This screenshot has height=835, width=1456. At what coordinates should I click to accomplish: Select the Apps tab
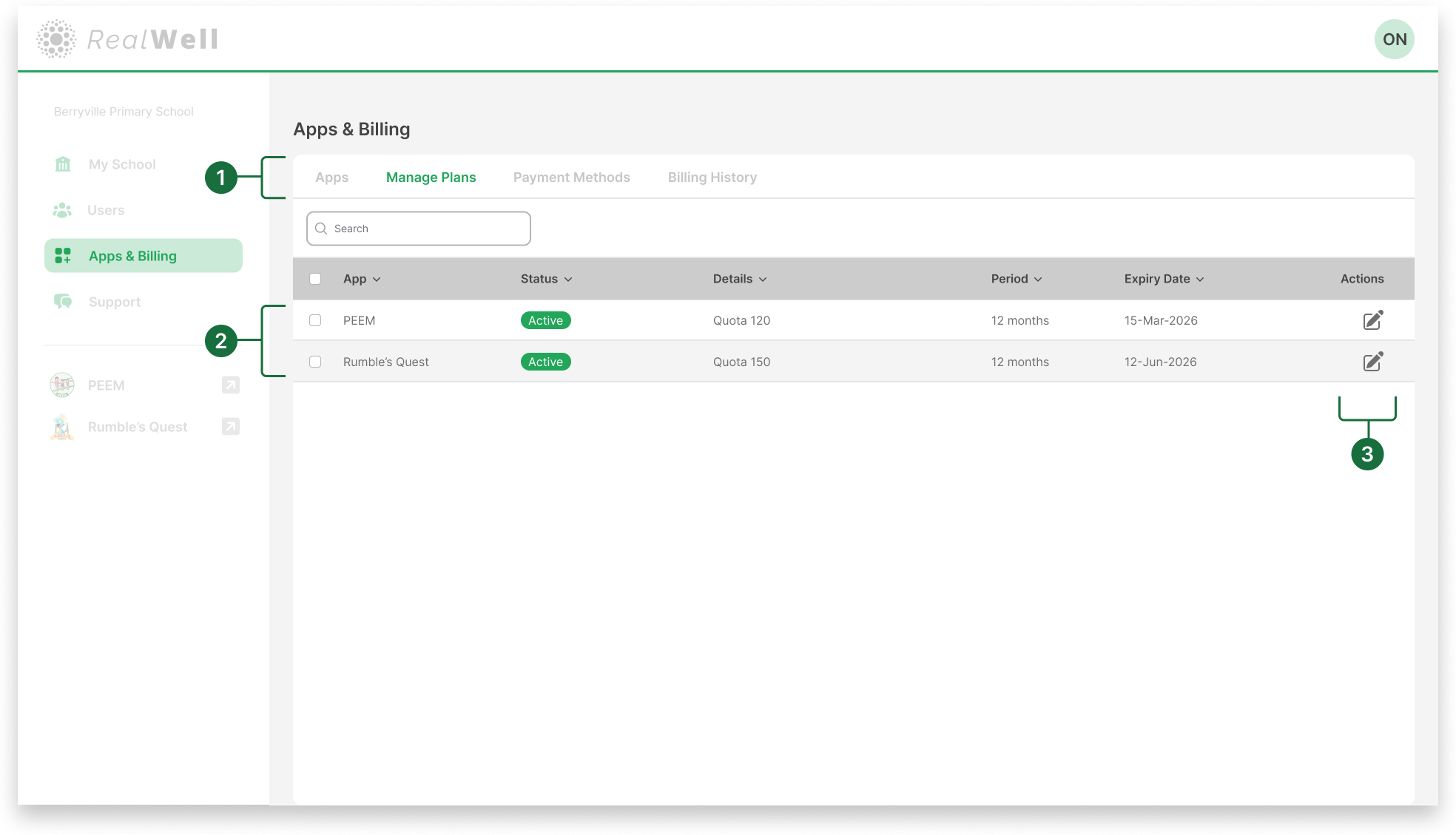point(331,177)
